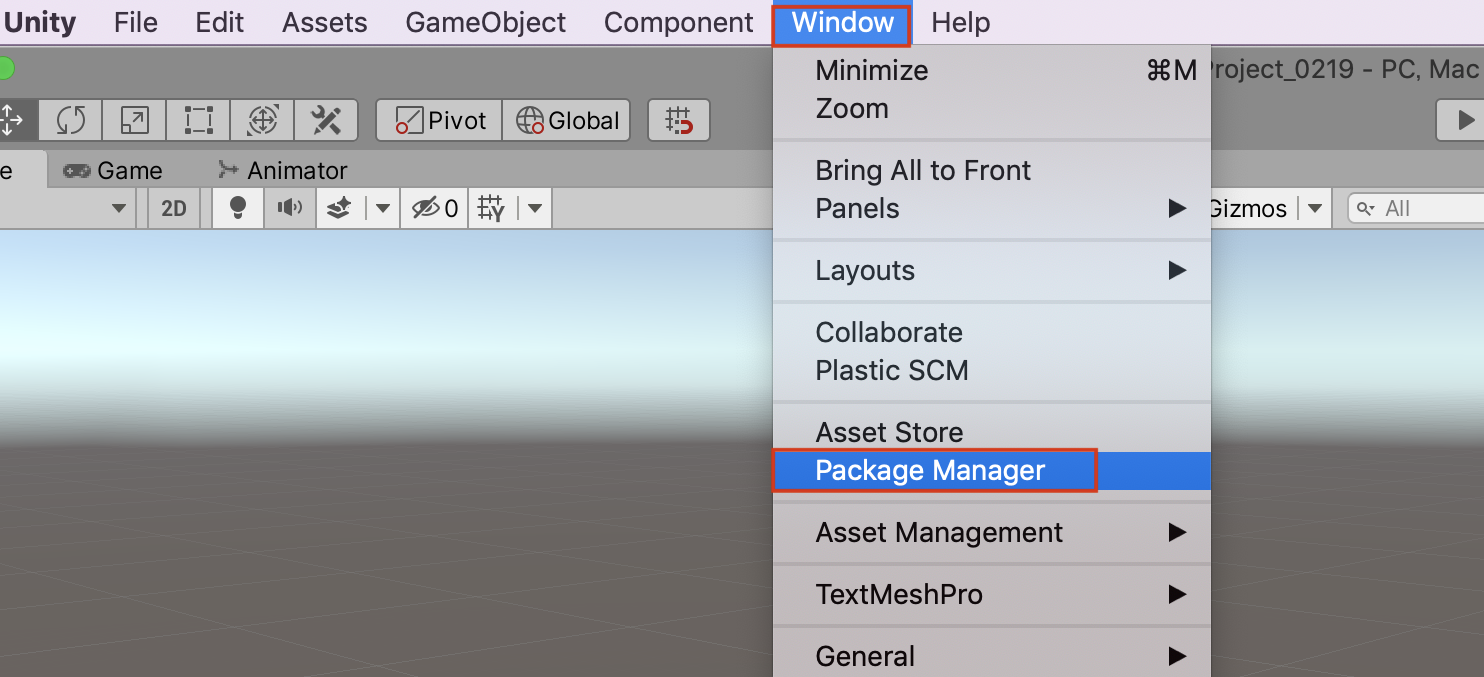
Task: Select the Rotate tool
Action: click(68, 120)
